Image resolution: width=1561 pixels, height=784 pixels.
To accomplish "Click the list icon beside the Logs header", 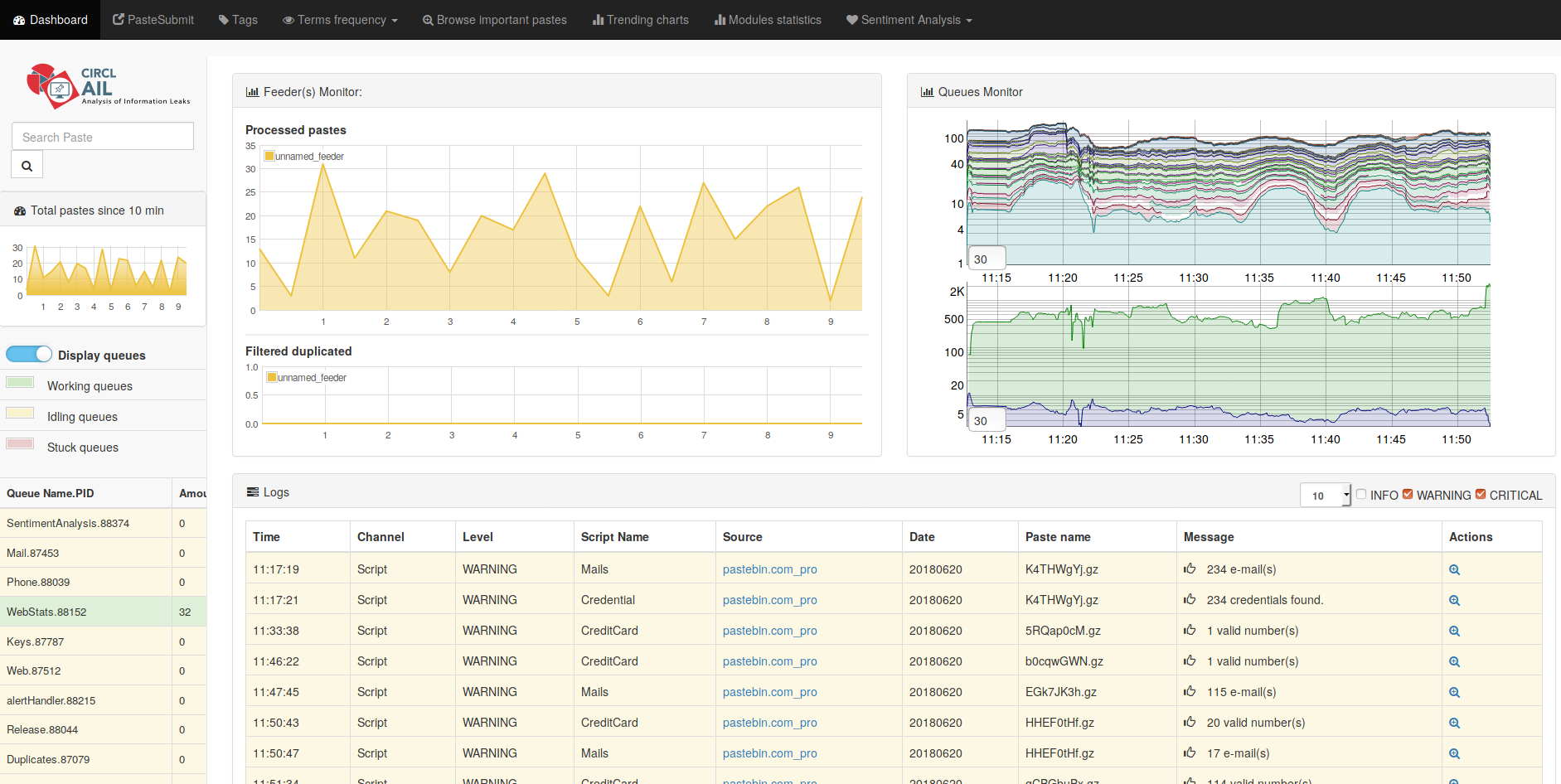I will 251,491.
